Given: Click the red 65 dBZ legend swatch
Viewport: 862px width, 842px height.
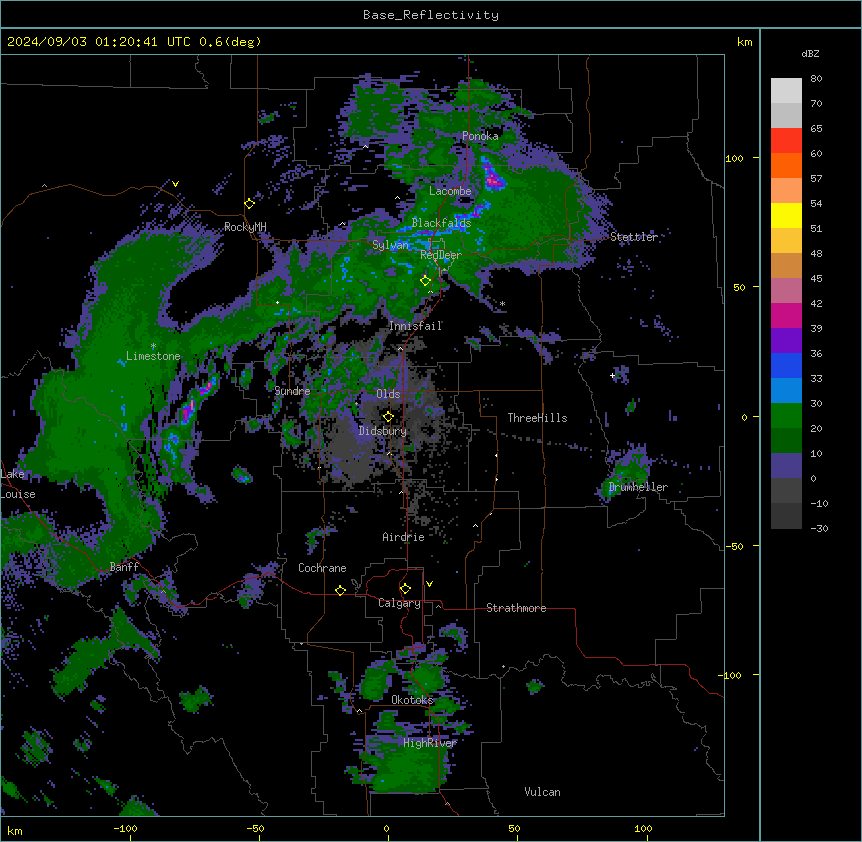Looking at the screenshot, I should coord(786,140).
